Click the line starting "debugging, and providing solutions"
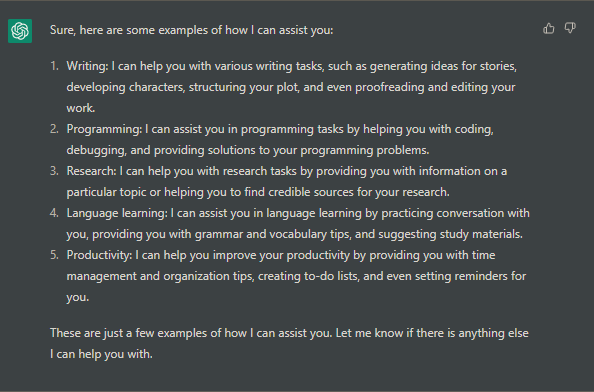This screenshot has height=392, width=594. click(248, 150)
